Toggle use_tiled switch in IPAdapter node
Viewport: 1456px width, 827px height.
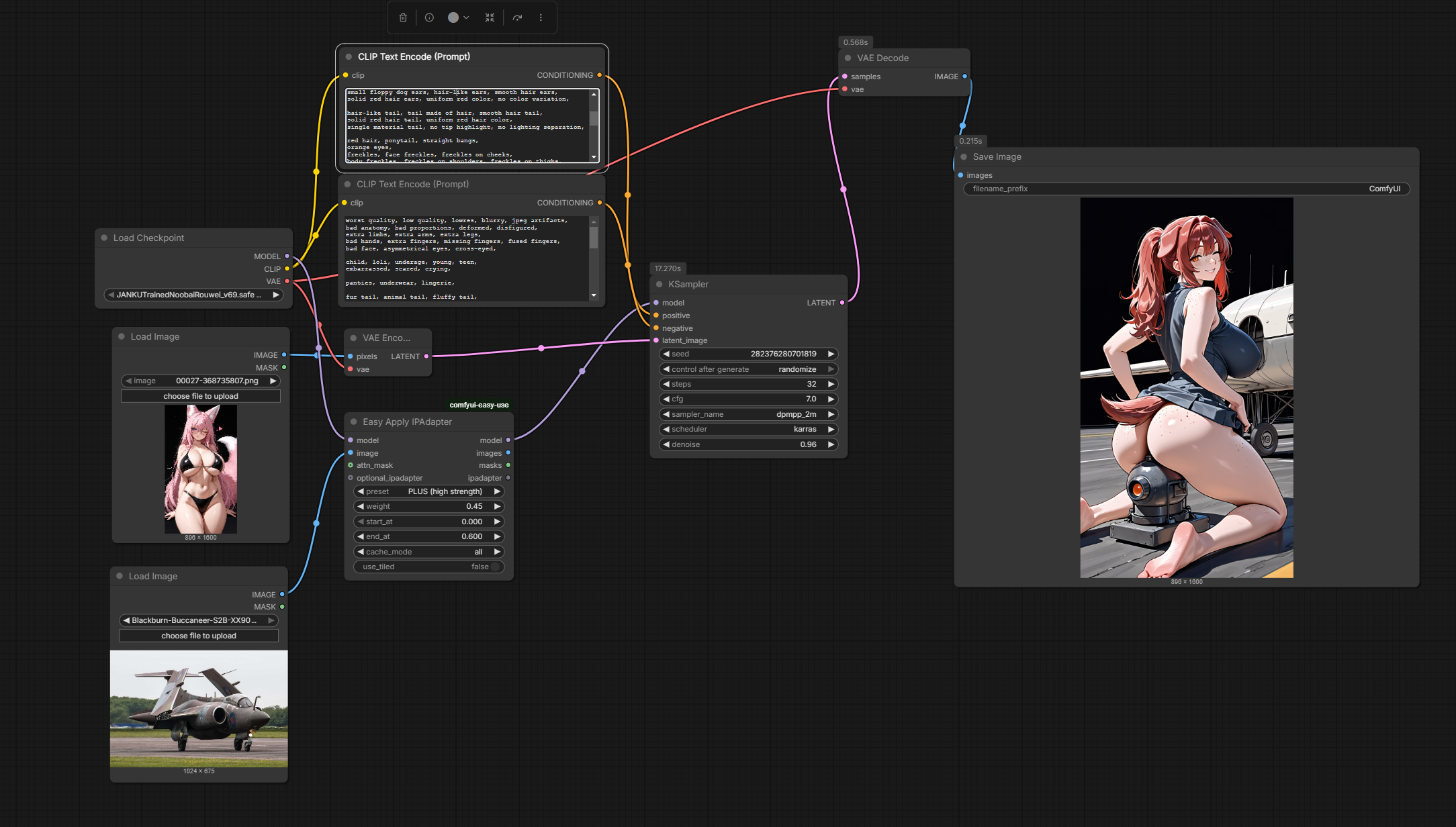(x=495, y=567)
